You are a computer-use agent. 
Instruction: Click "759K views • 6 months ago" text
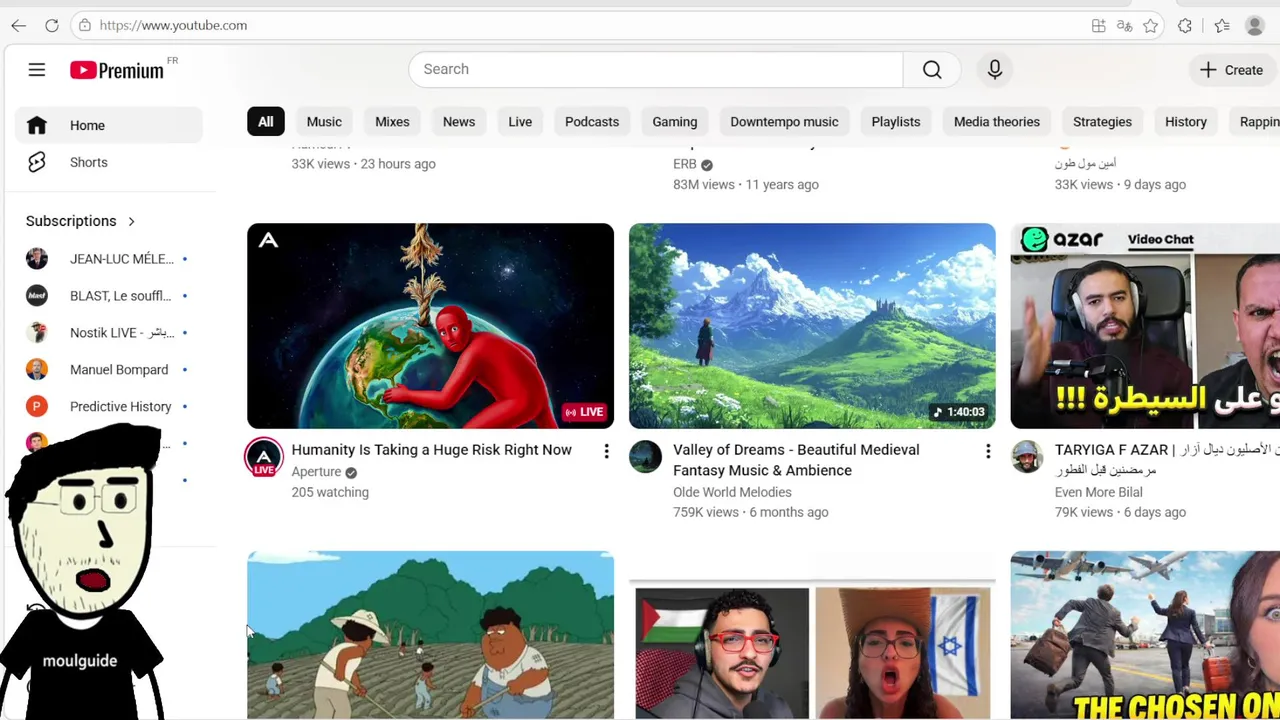point(751,512)
